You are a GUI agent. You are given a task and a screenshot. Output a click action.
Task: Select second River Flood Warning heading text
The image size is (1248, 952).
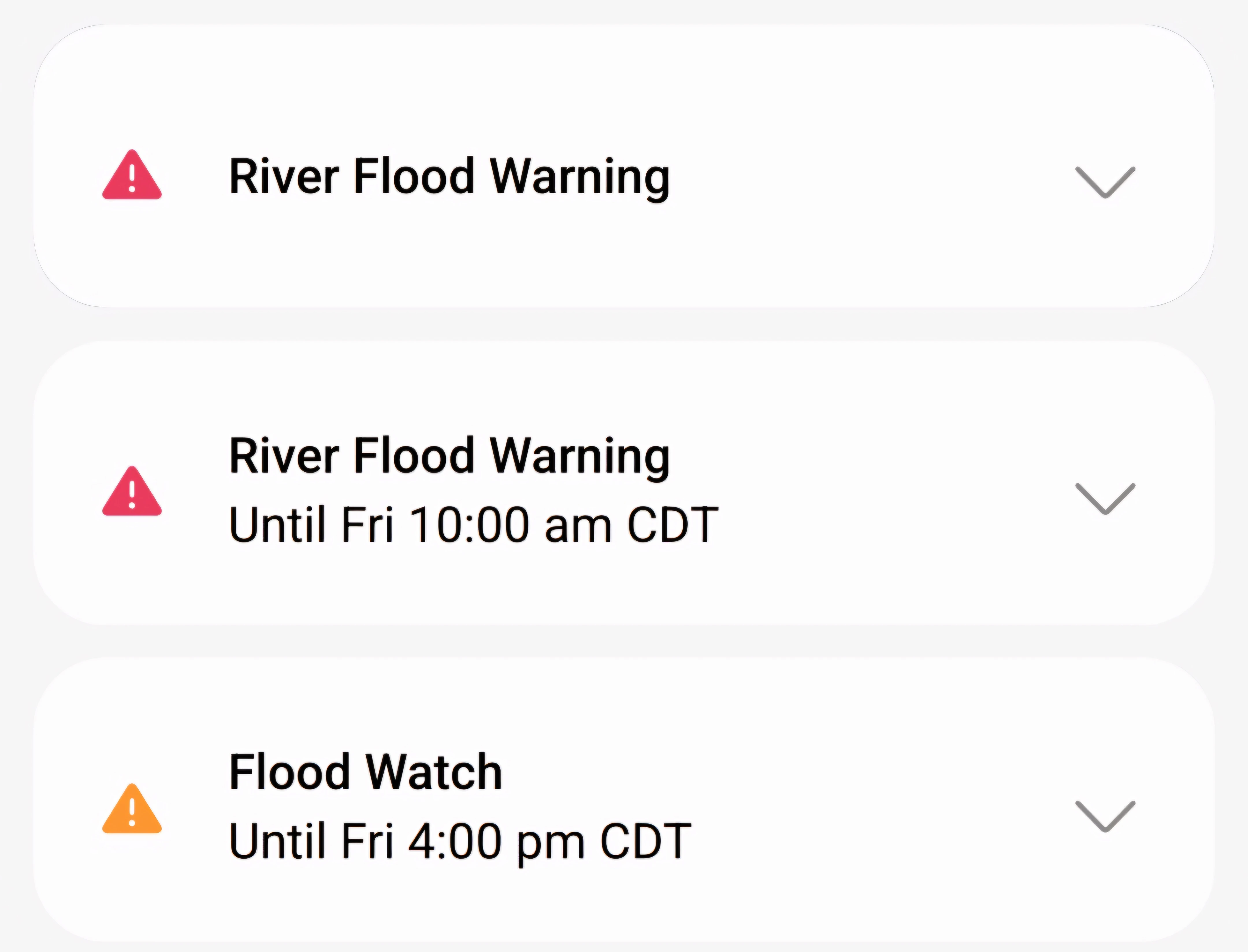point(449,456)
